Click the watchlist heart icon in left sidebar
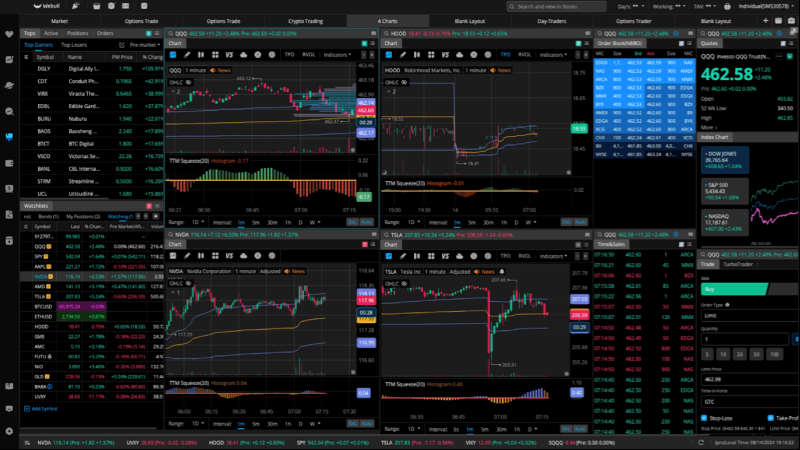The image size is (800, 450). point(9,34)
